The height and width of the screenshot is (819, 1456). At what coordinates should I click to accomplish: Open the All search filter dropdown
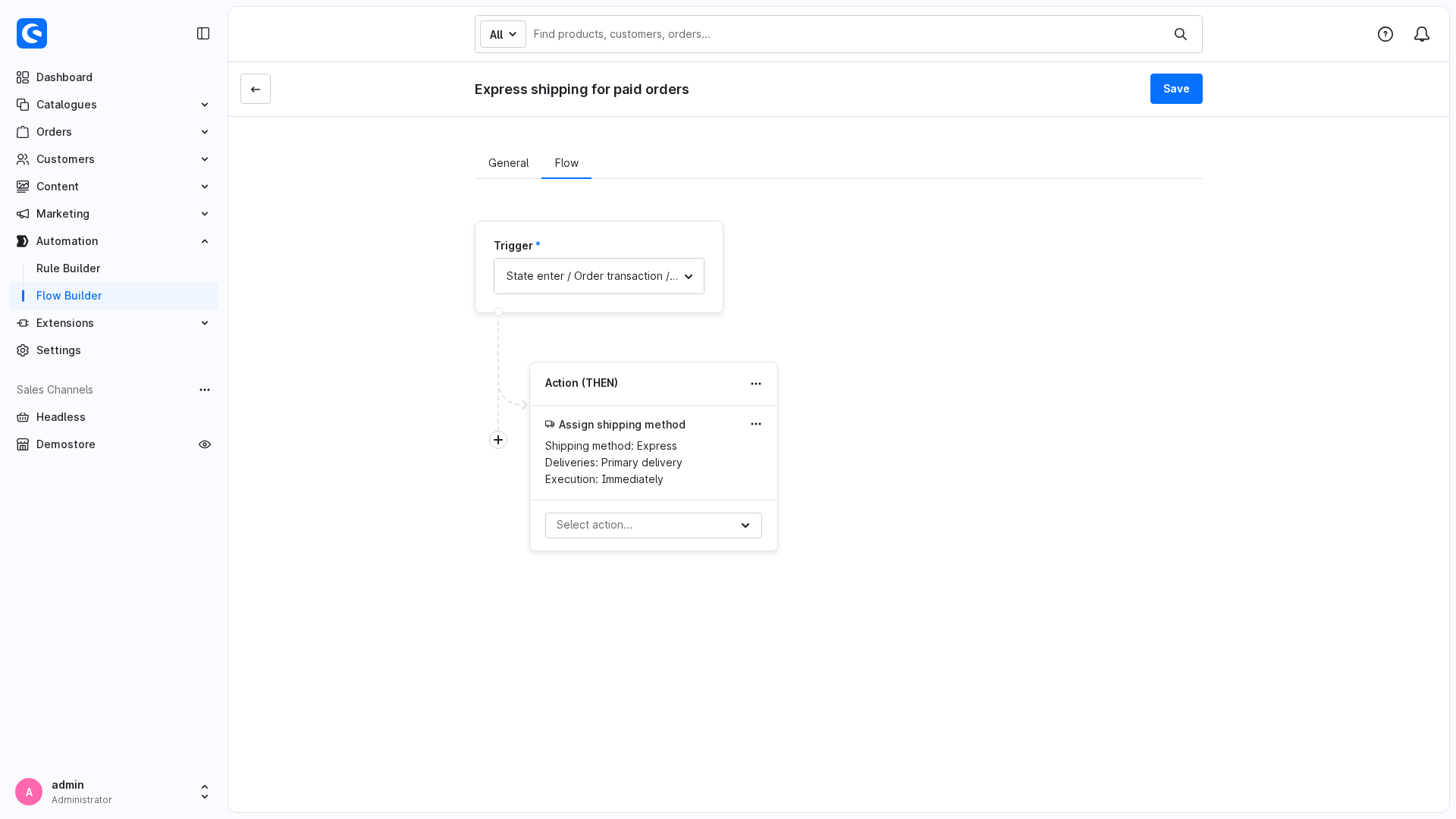point(503,34)
